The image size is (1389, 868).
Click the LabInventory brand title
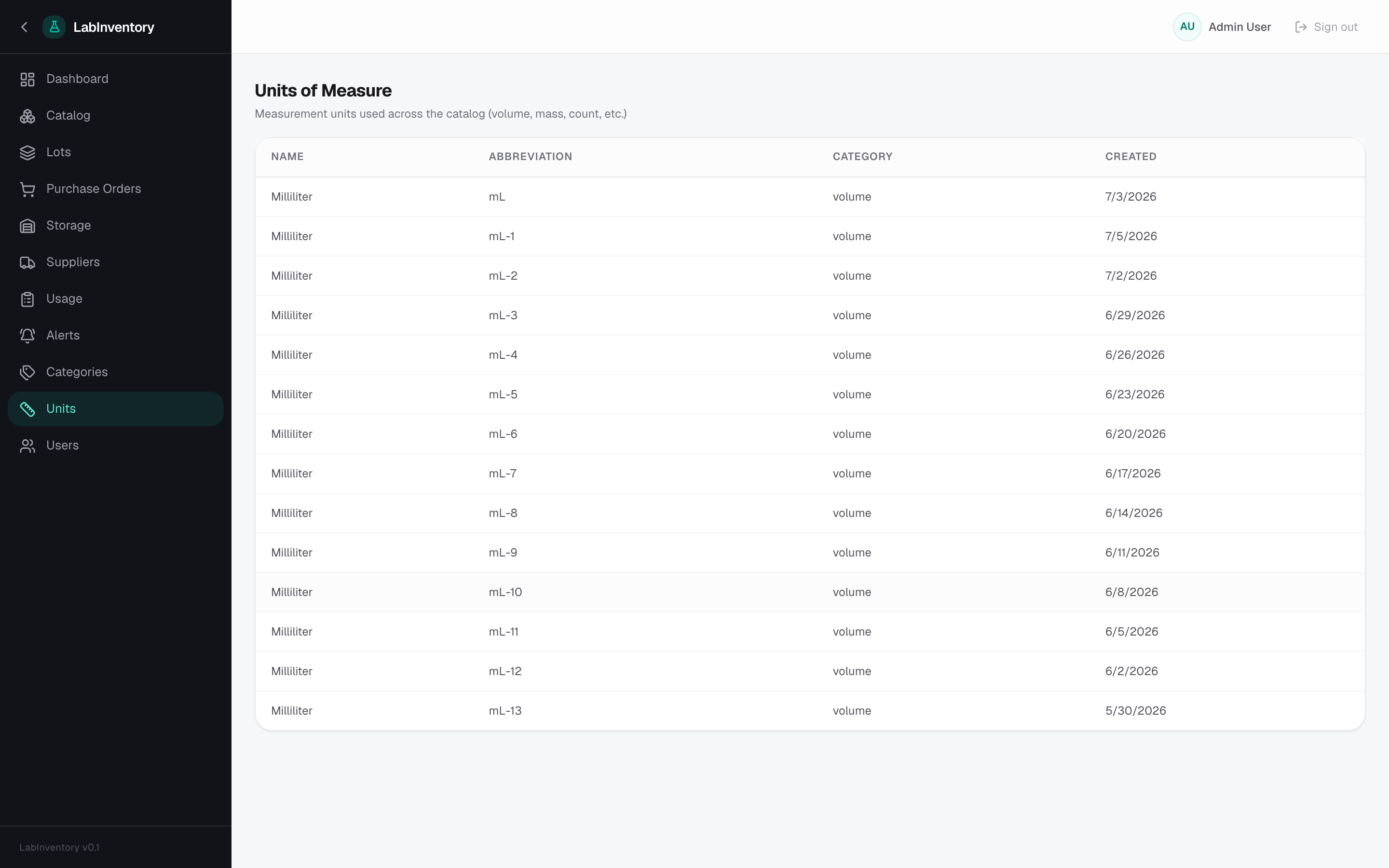pyautogui.click(x=114, y=27)
